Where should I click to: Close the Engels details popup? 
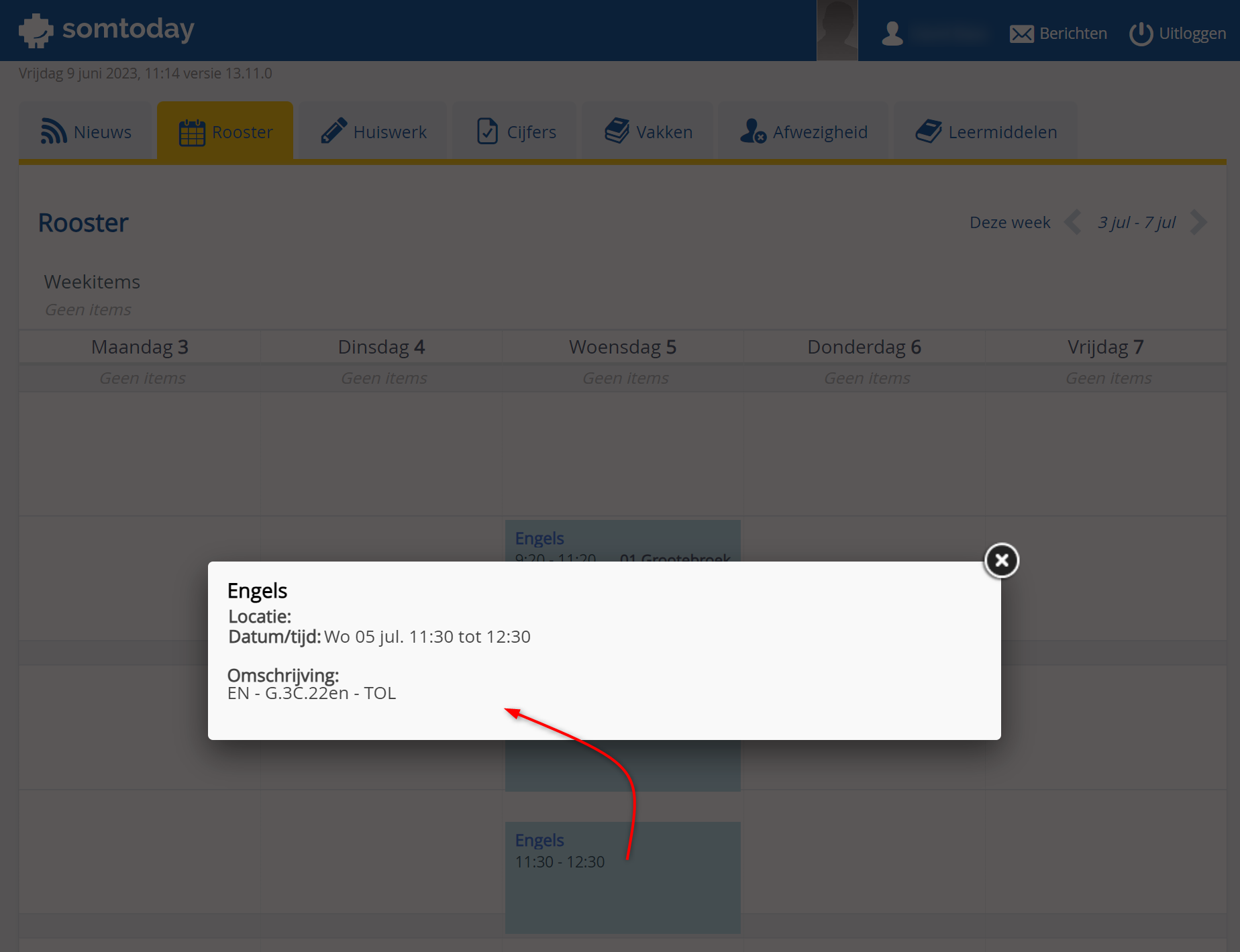pos(1001,560)
